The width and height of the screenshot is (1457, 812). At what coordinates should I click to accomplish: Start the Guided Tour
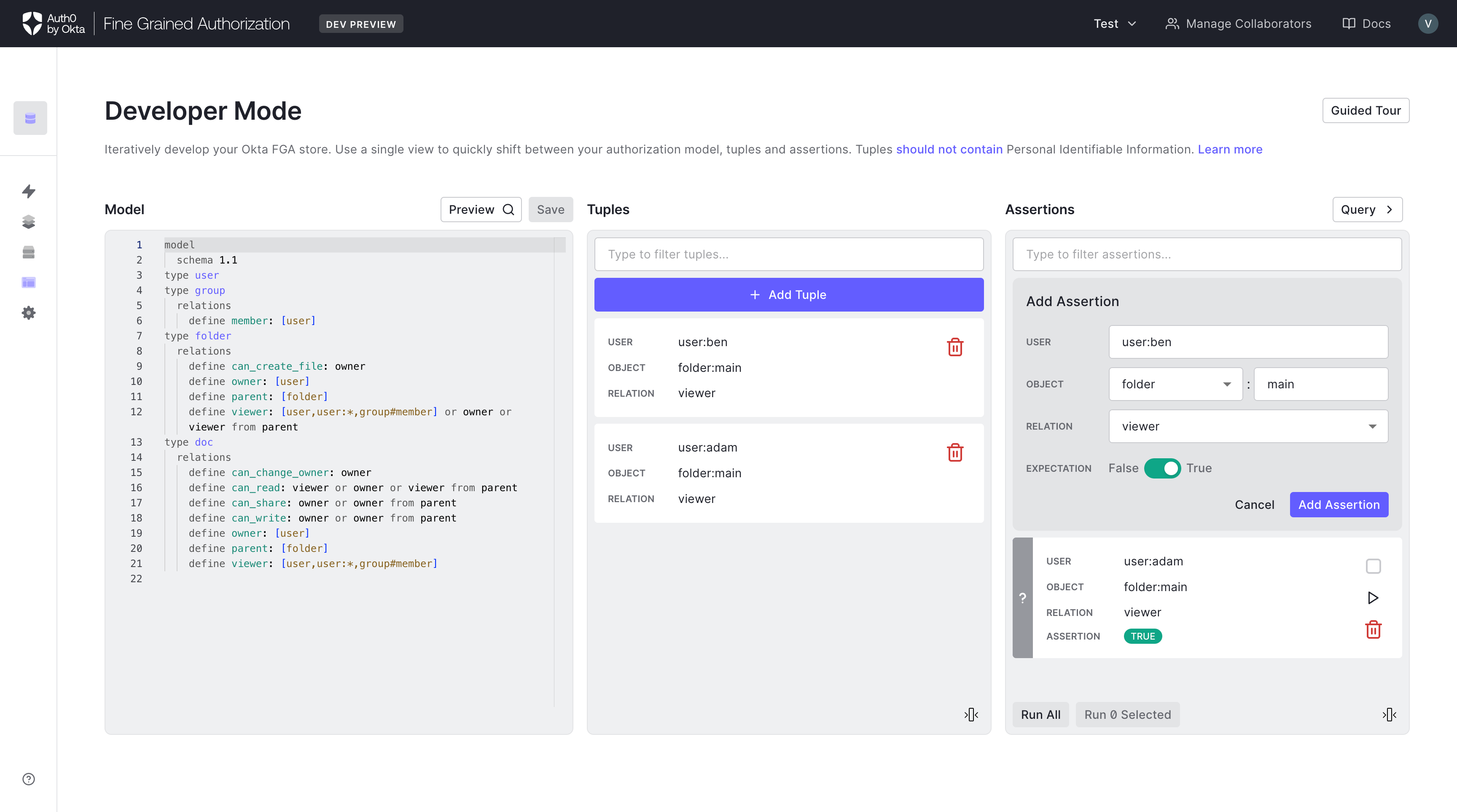point(1366,110)
